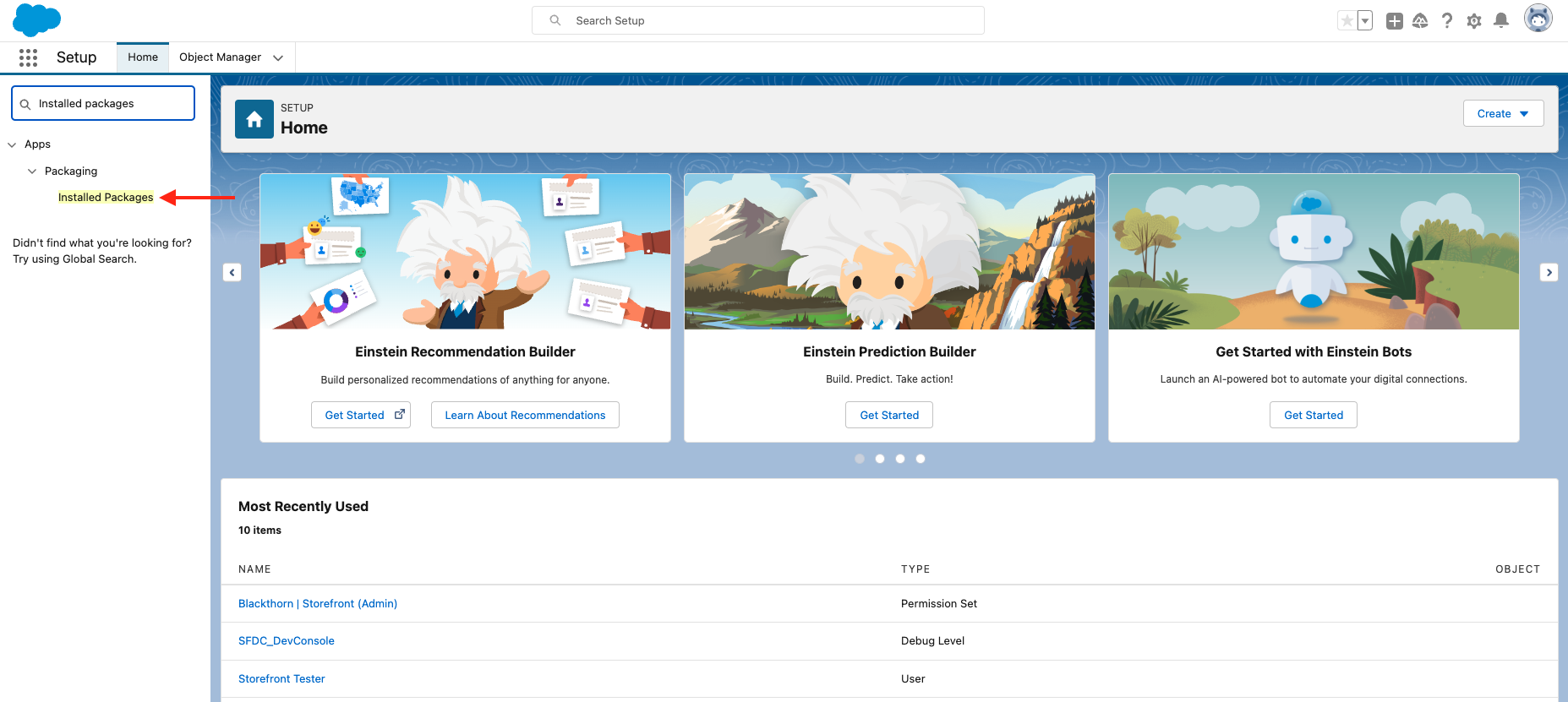The width and height of the screenshot is (1568, 702).
Task: Open the Object Manager tab
Action: (x=220, y=57)
